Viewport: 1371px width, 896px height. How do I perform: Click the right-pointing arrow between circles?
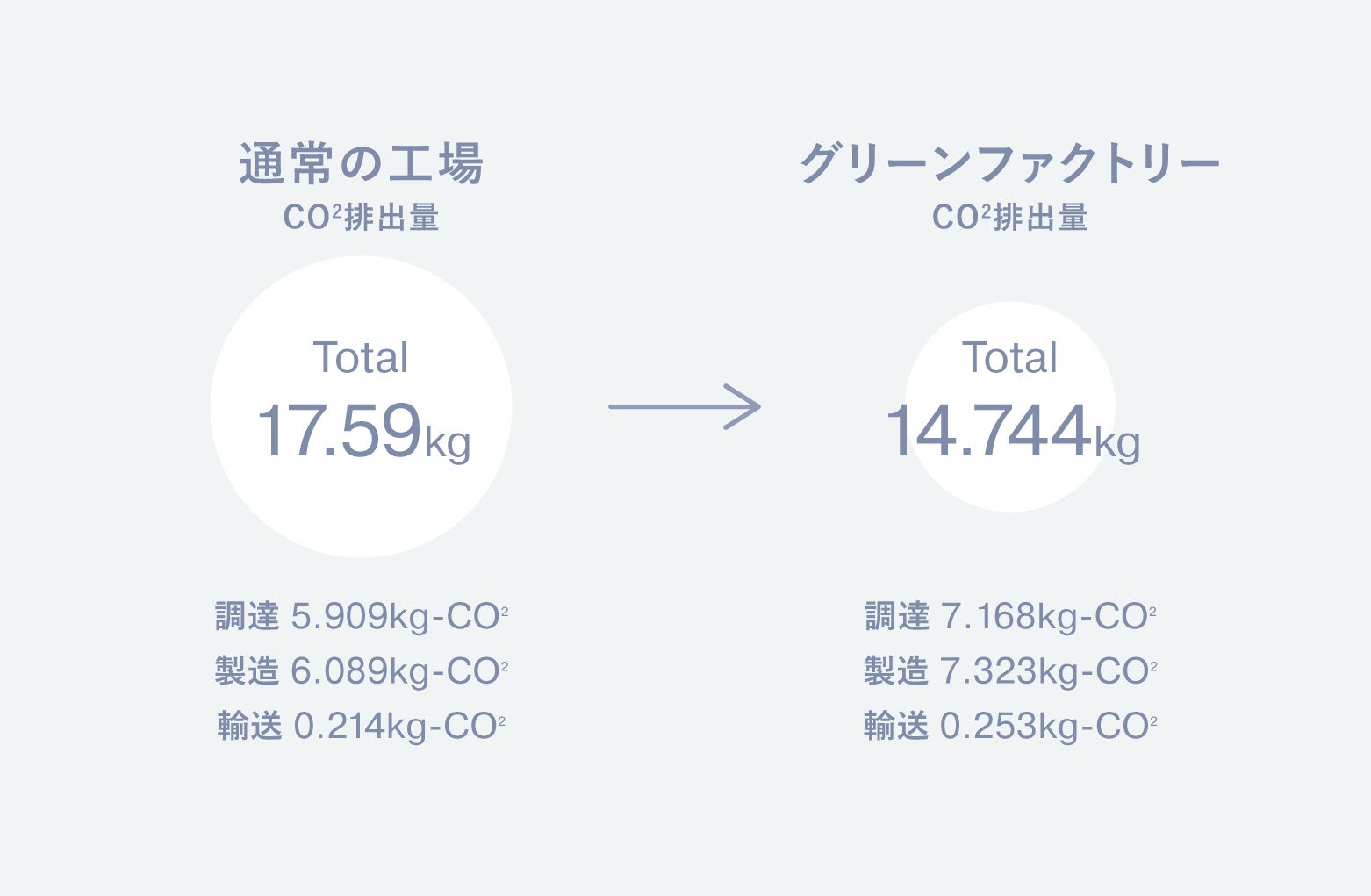click(684, 407)
